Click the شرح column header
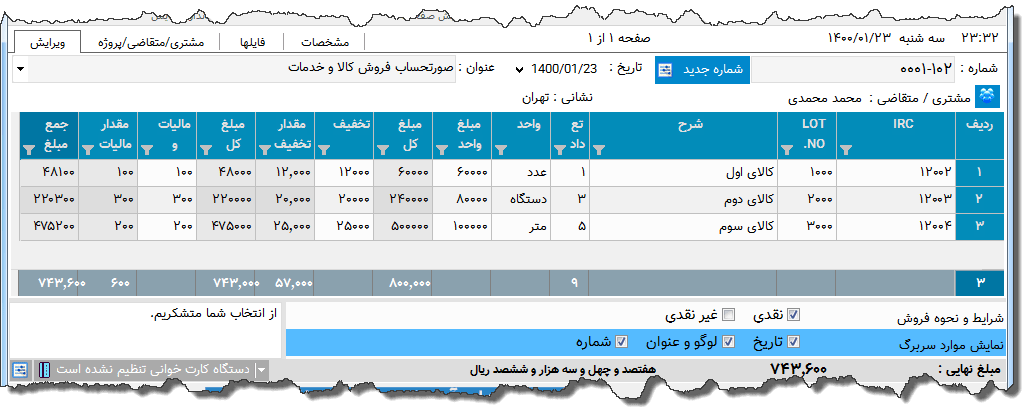1030x420 pixels. (x=683, y=135)
